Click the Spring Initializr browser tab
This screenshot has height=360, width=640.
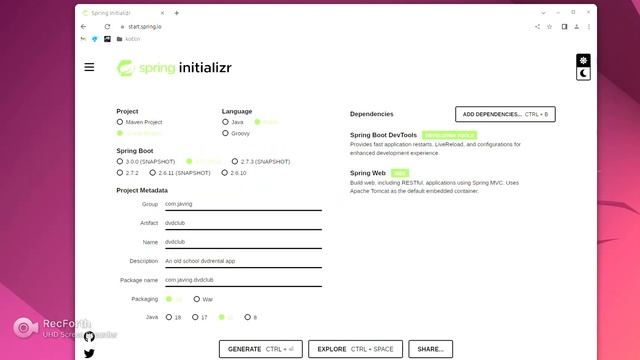tap(123, 13)
